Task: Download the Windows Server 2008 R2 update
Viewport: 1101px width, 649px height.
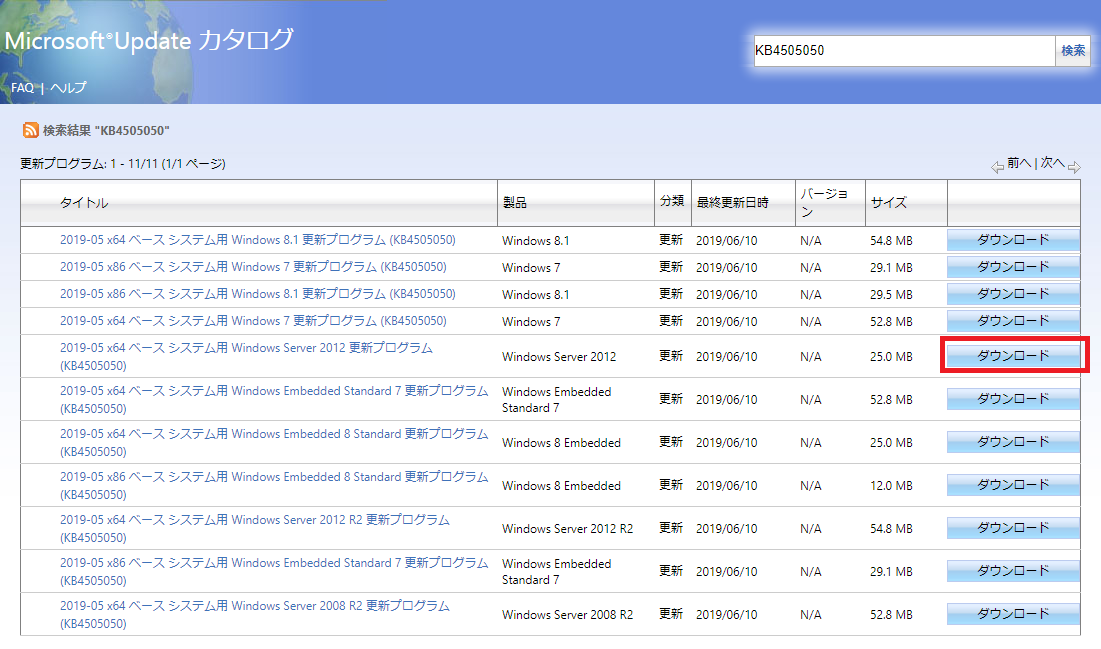Action: pos(1013,614)
